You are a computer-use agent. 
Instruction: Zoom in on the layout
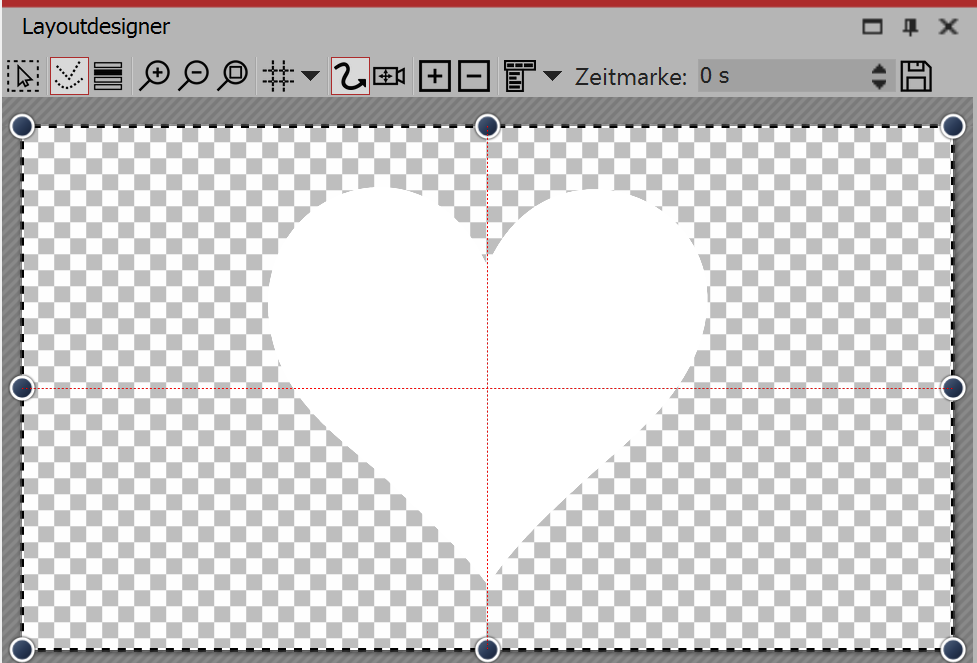(155, 75)
